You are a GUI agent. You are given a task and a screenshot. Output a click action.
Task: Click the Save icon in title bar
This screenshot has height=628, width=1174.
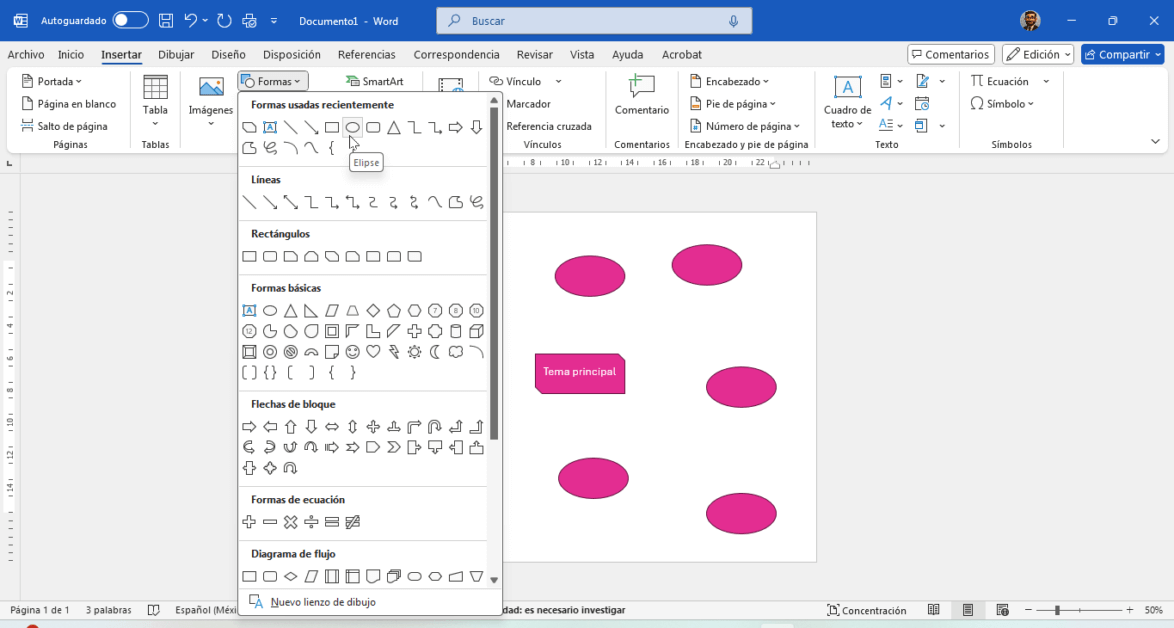tap(166, 20)
